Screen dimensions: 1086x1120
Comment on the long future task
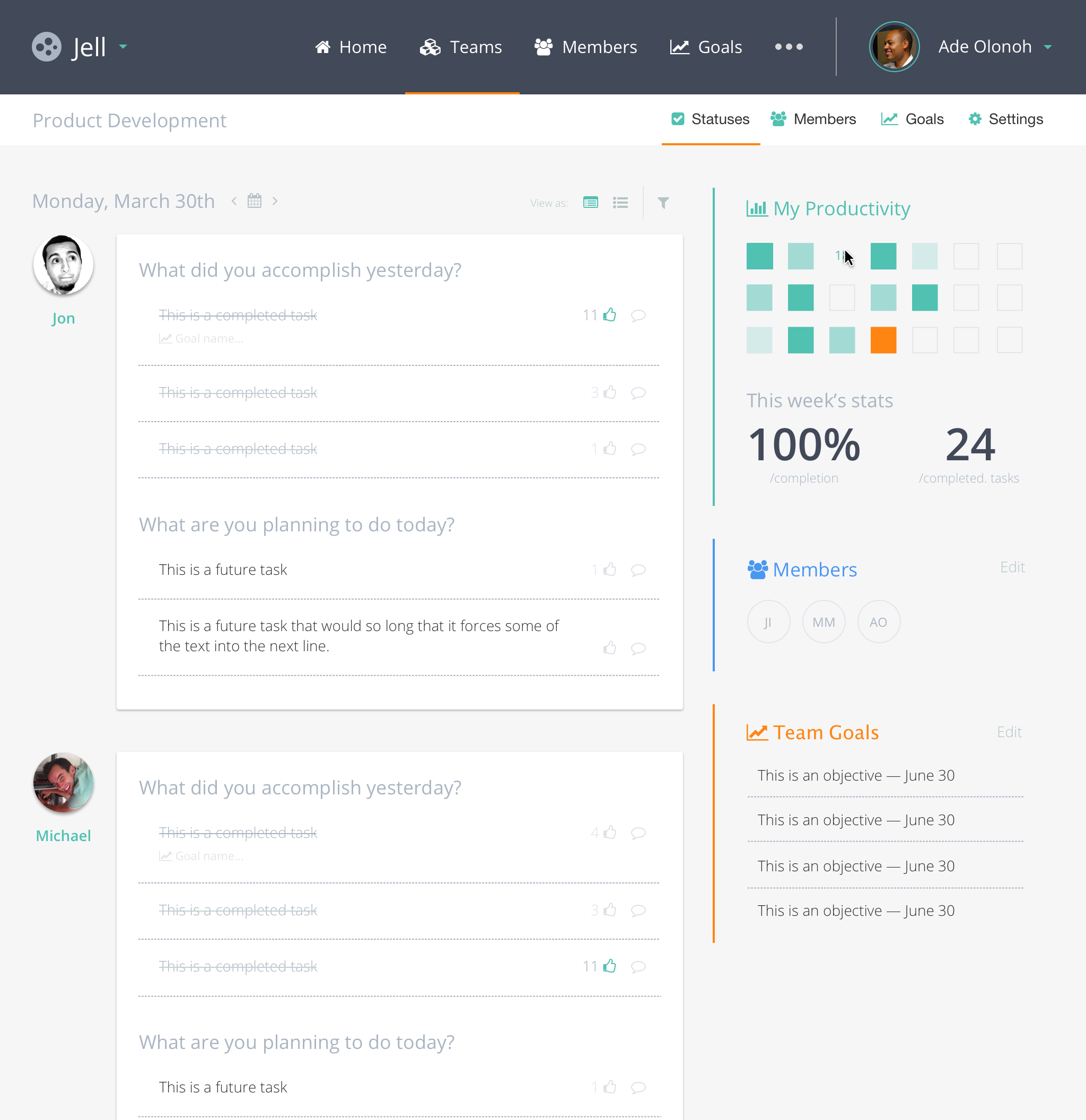(638, 649)
